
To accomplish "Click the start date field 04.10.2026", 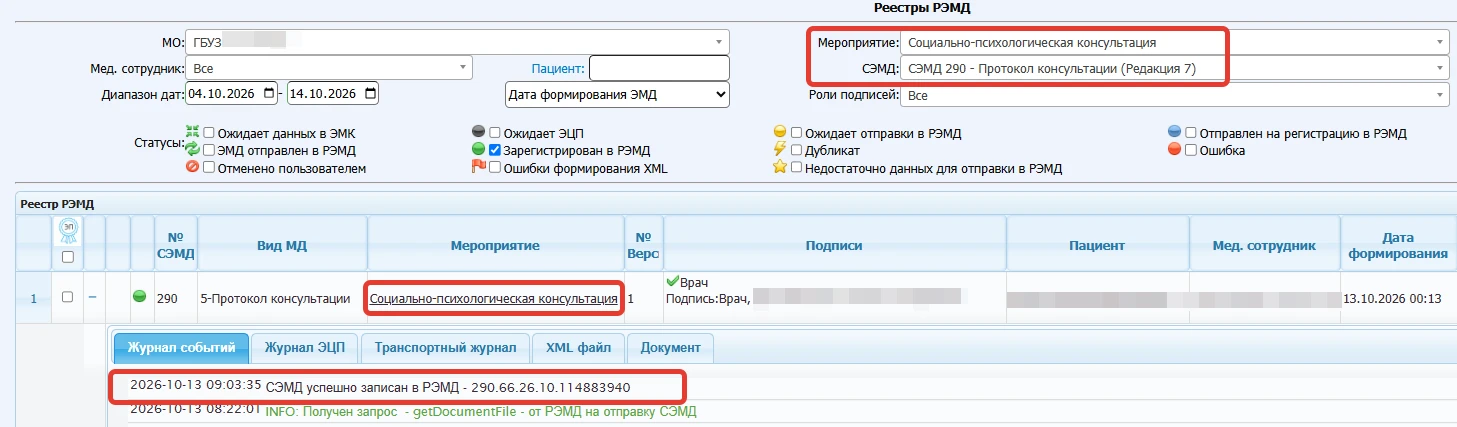I will [233, 94].
